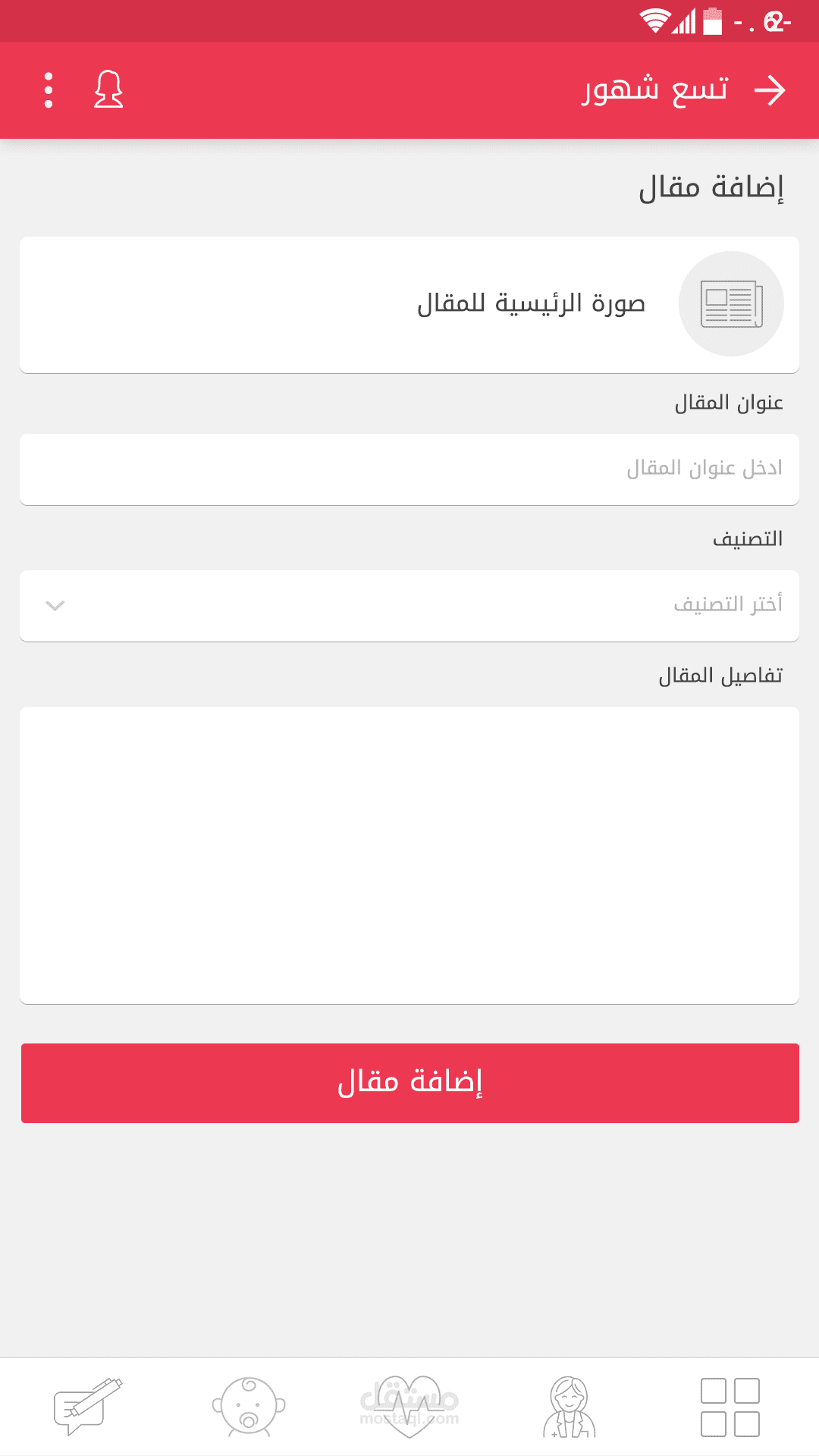Tap the battery indicator in status bar

713,21
